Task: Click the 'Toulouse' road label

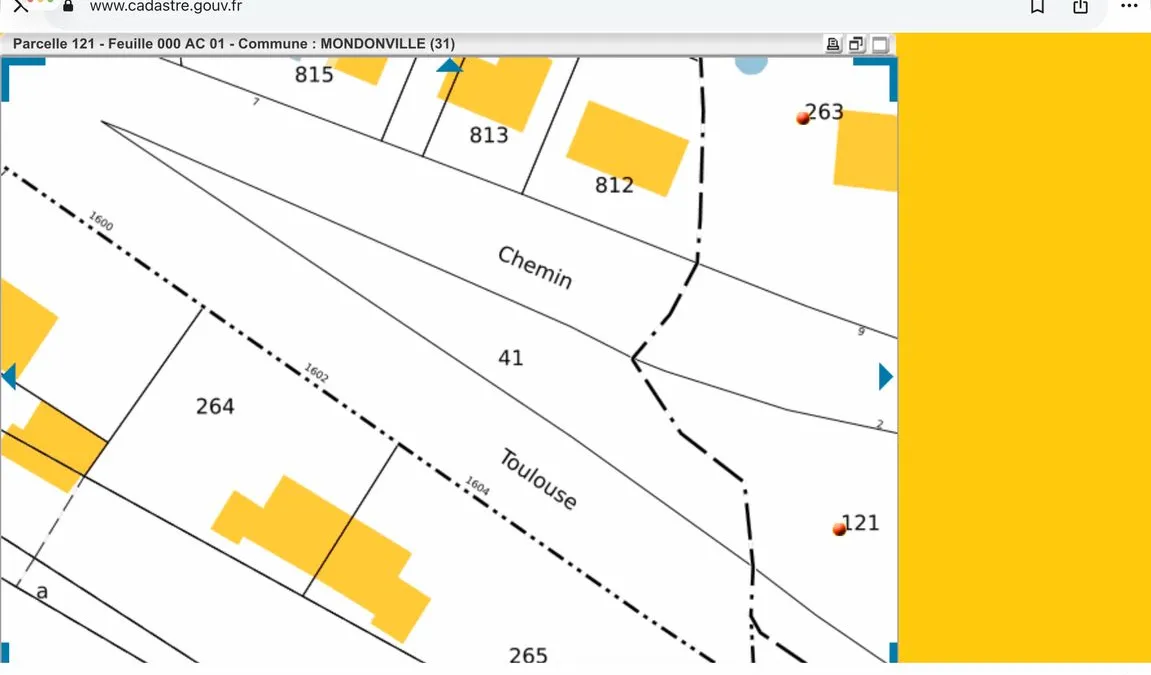Action: pyautogui.click(x=538, y=479)
